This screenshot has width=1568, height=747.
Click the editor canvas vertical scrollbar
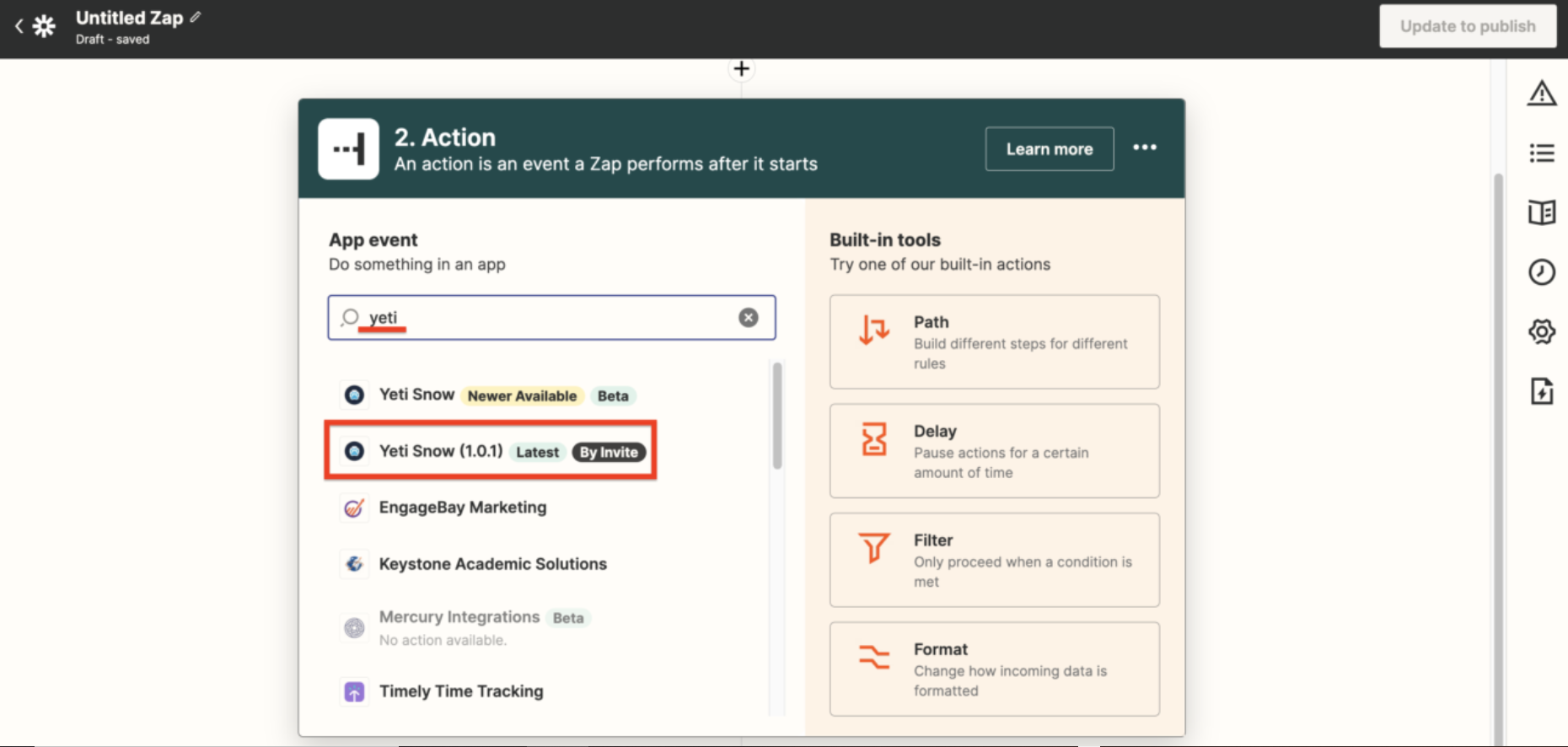coord(1498,459)
